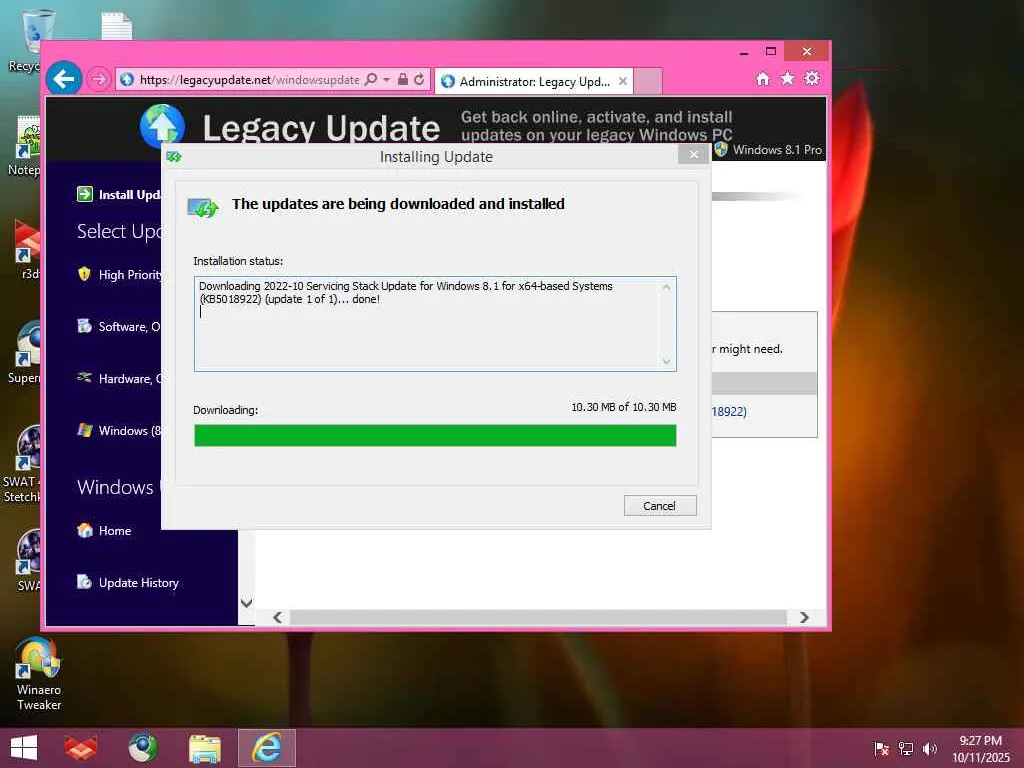Image resolution: width=1024 pixels, height=768 pixels.
Task: Select the Winaero Tweaker desktop icon
Action: [39, 674]
